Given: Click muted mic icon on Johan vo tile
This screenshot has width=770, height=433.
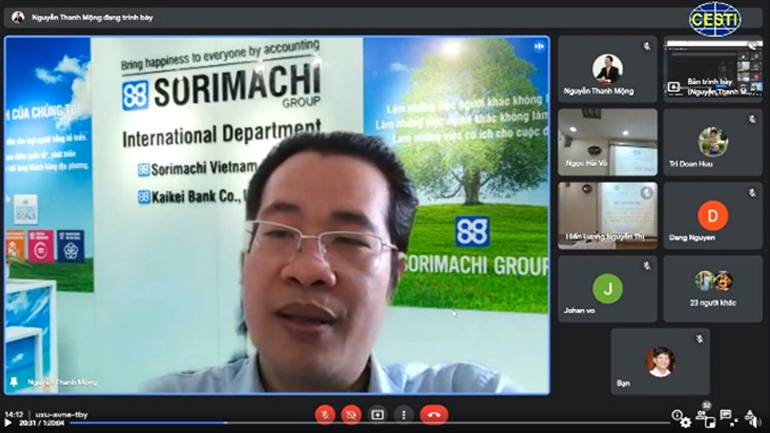Looking at the screenshot, I should click(647, 266).
